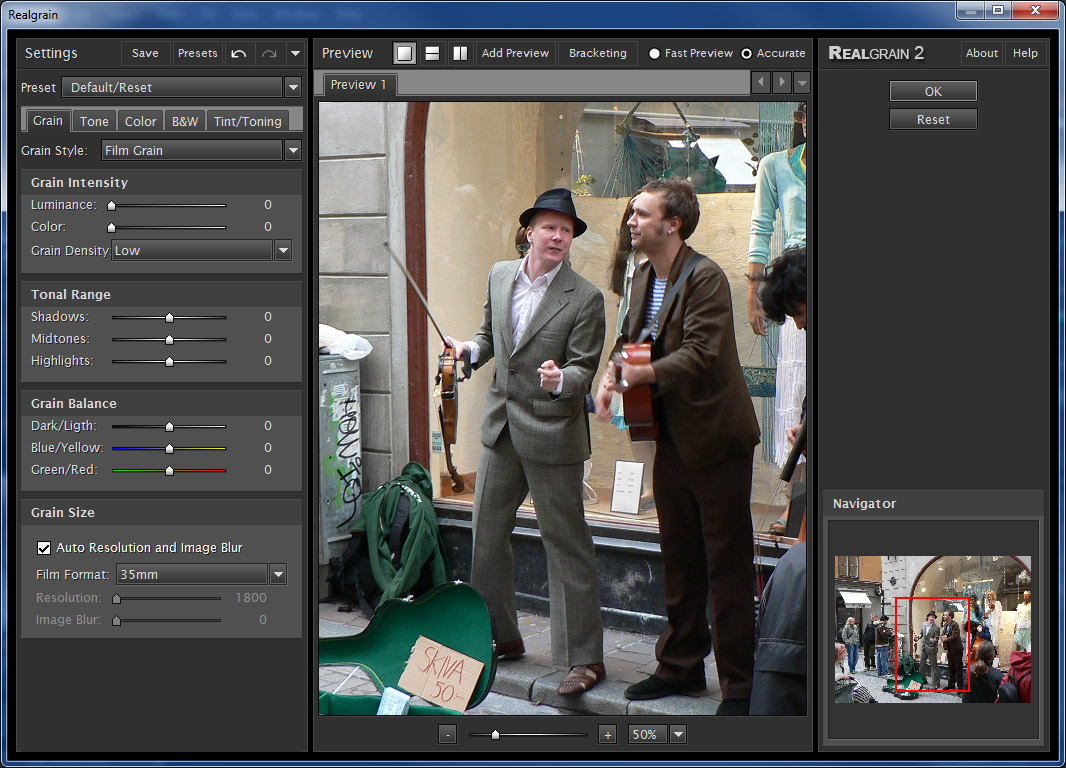Image resolution: width=1066 pixels, height=768 pixels.
Task: Open the Grain Style dropdown
Action: click(293, 150)
